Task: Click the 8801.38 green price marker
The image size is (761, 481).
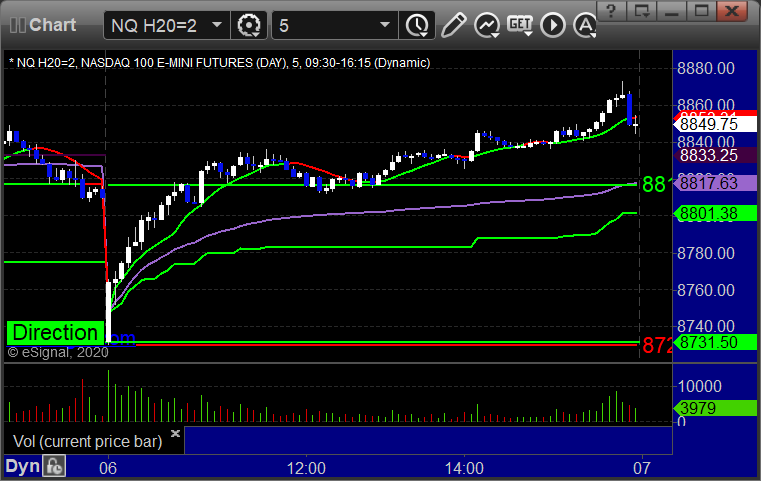Action: (x=714, y=214)
